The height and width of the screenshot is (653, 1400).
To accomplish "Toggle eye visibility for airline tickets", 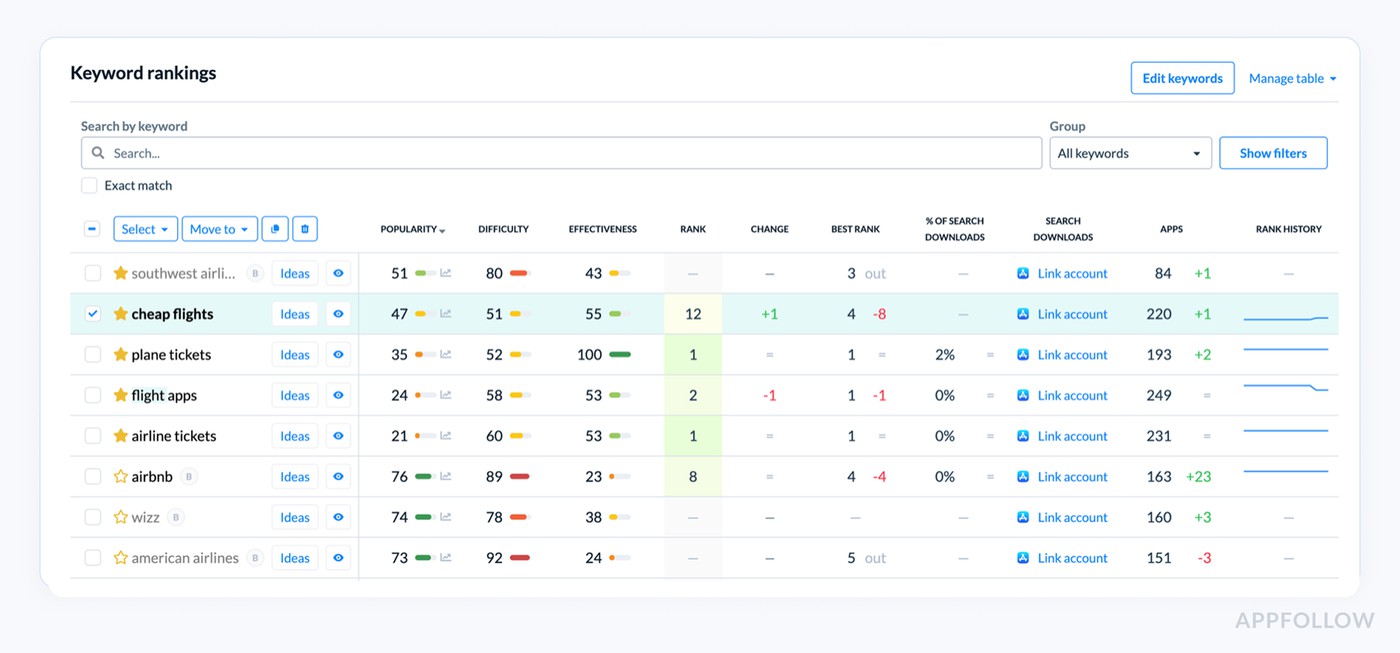I will 338,436.
